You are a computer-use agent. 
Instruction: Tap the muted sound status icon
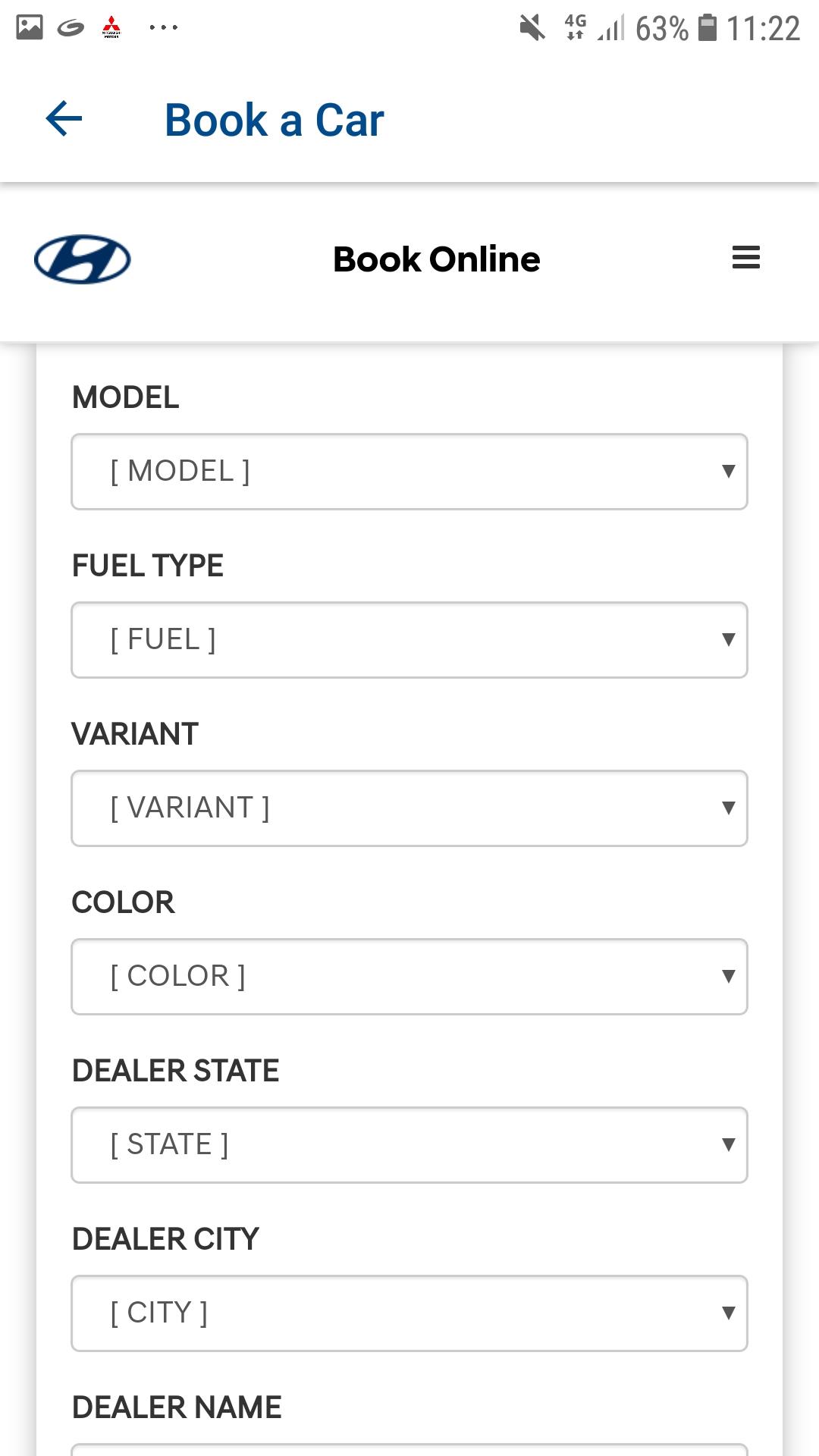tap(532, 28)
